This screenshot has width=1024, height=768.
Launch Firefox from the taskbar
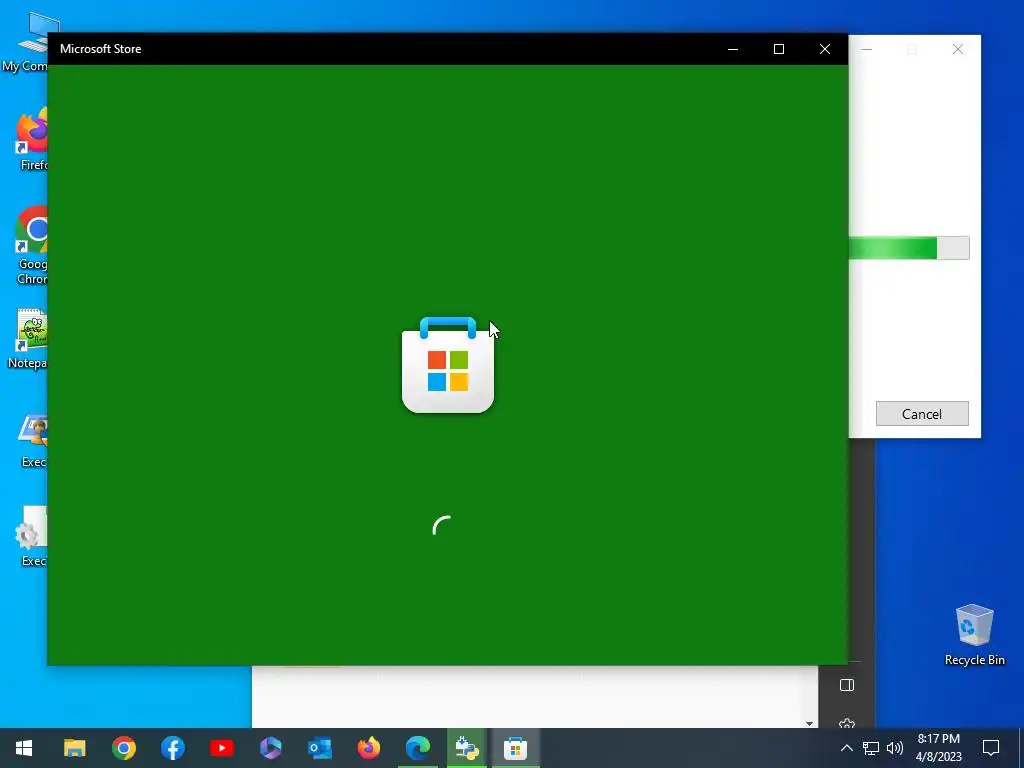coord(368,748)
